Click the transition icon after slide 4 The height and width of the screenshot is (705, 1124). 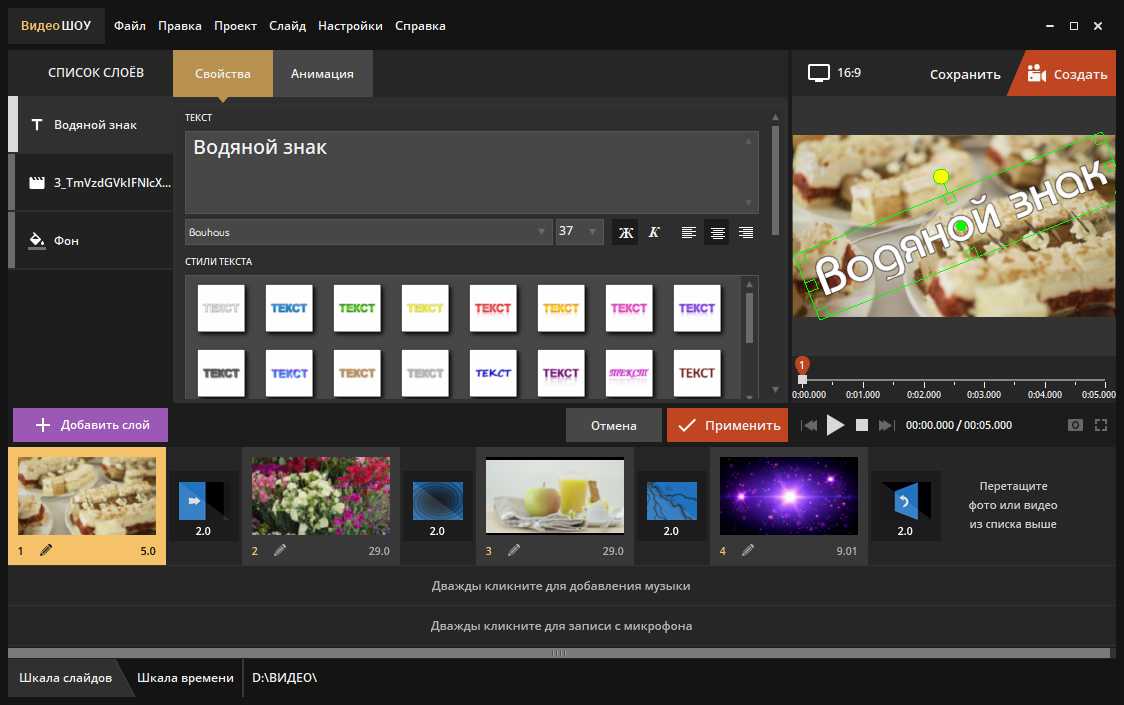pyautogui.click(x=904, y=504)
